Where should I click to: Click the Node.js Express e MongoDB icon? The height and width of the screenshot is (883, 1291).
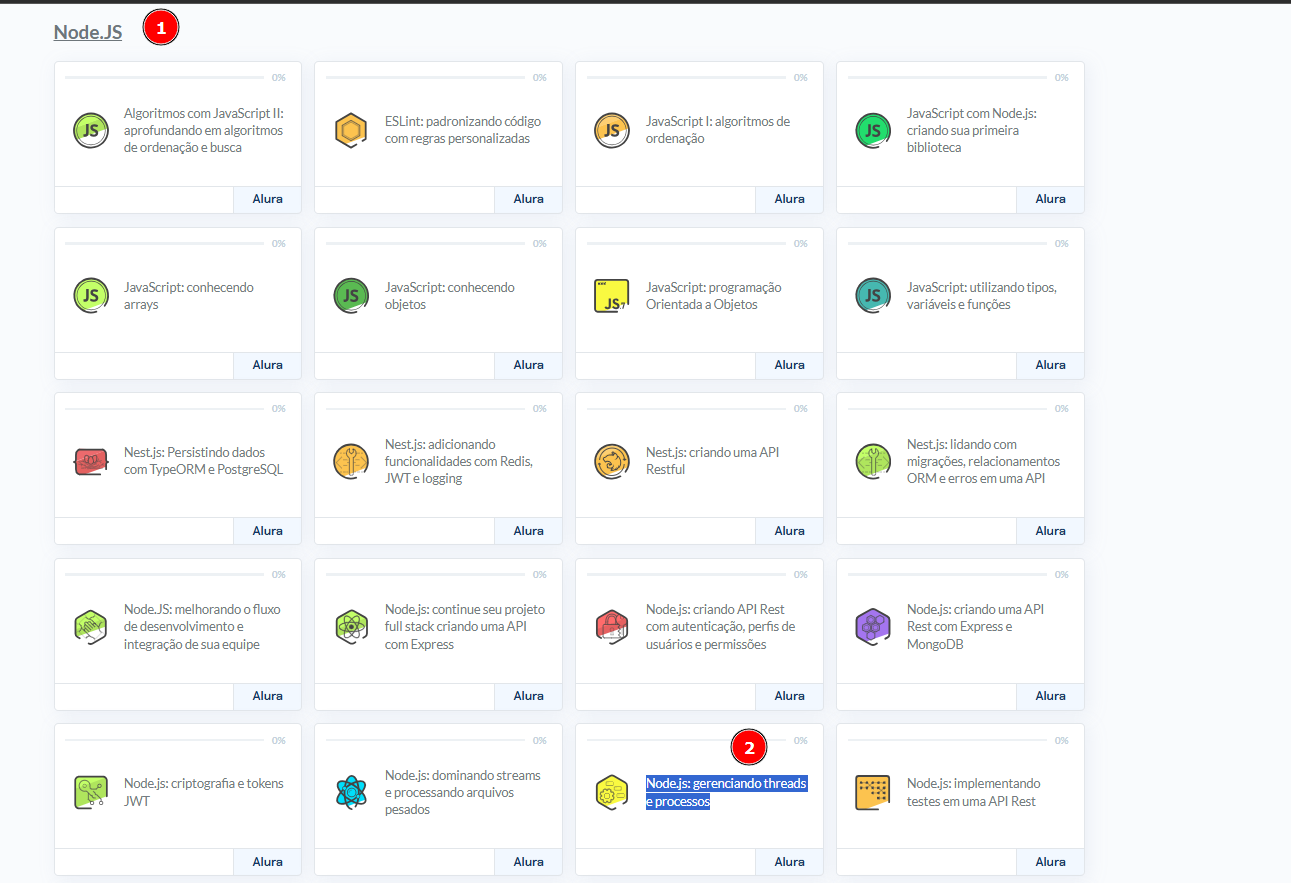(x=873, y=627)
